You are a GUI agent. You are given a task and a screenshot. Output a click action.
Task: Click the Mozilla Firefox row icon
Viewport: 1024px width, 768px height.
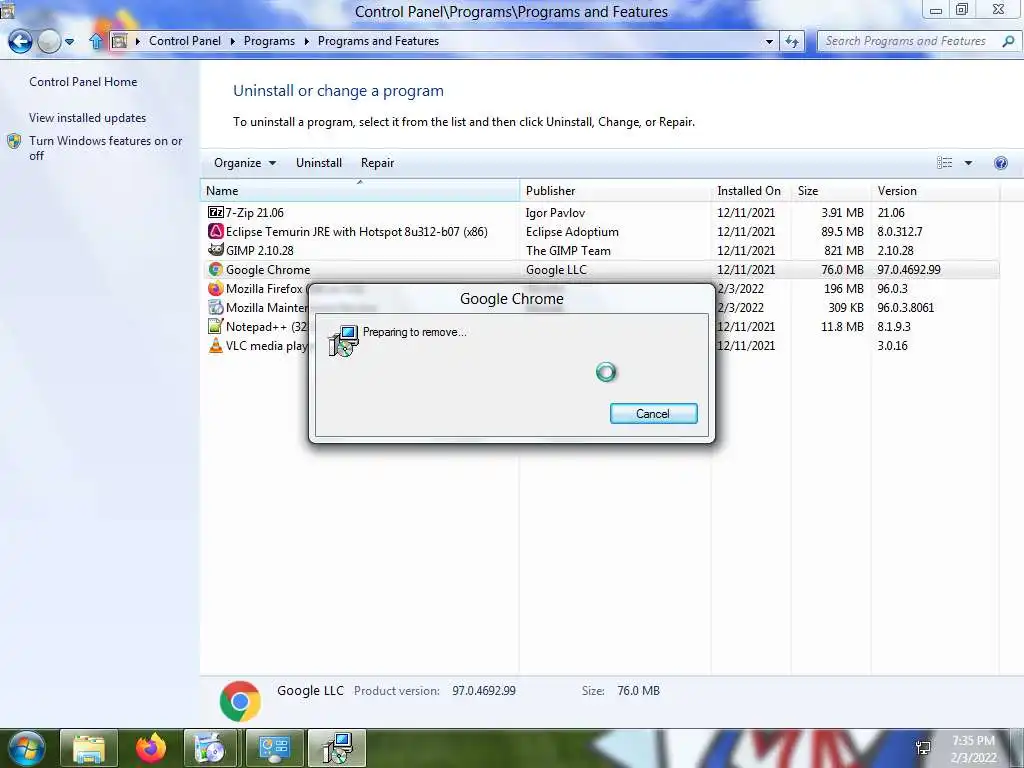click(x=216, y=288)
